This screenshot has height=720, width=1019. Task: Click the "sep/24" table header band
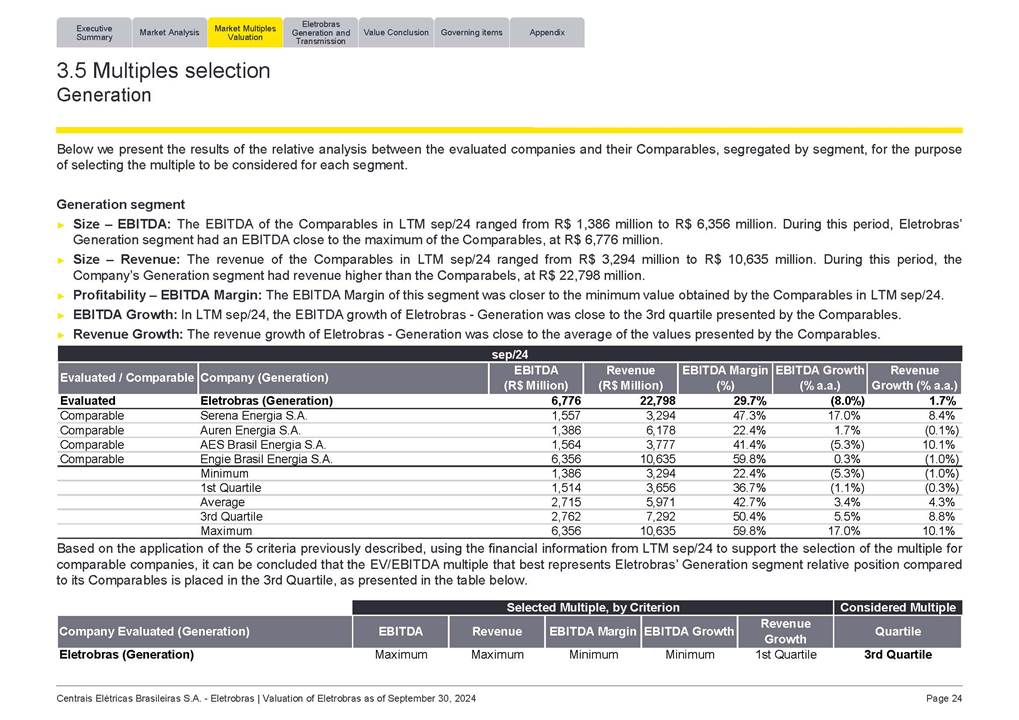pyautogui.click(x=509, y=354)
